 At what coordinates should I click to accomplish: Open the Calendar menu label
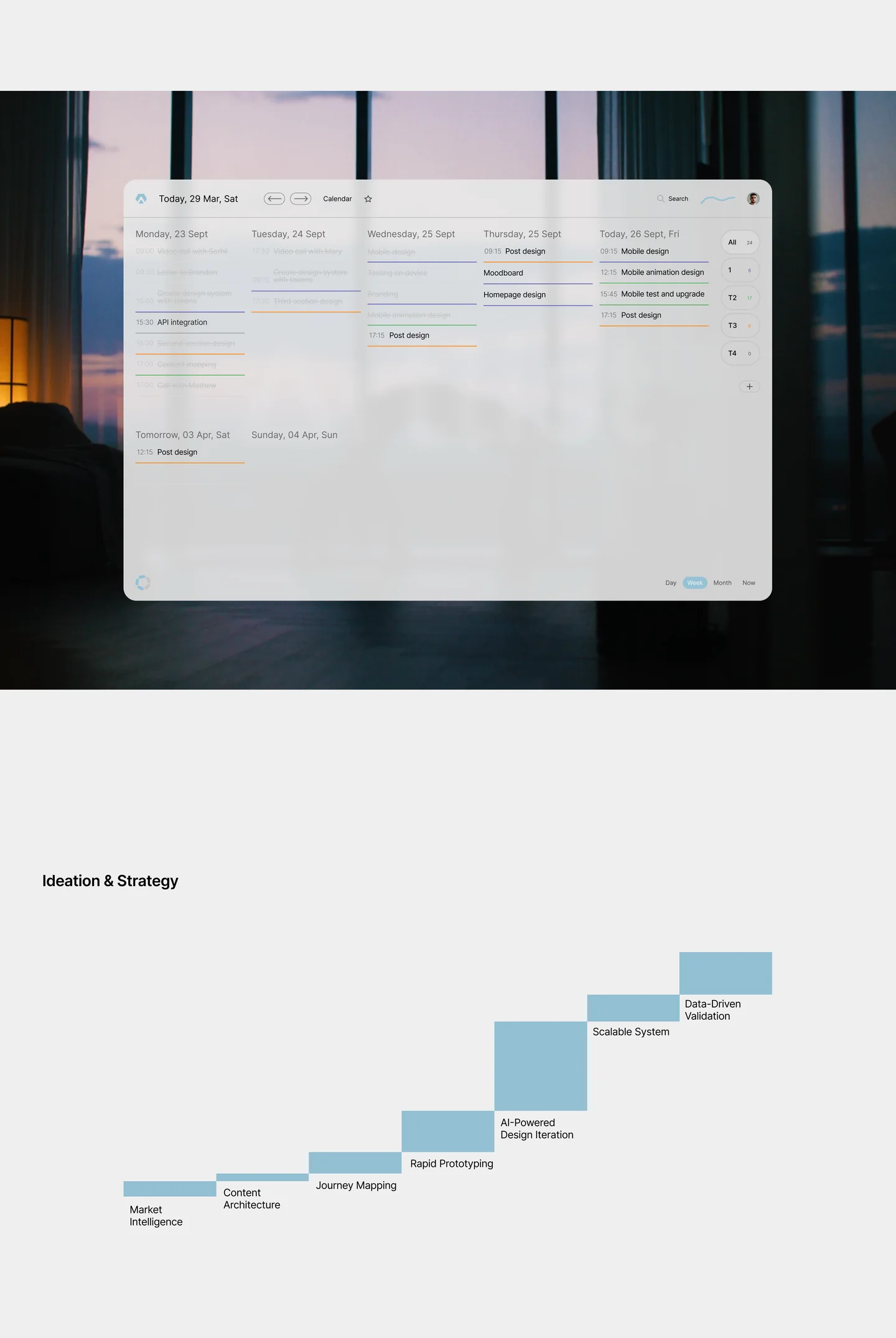coord(337,199)
